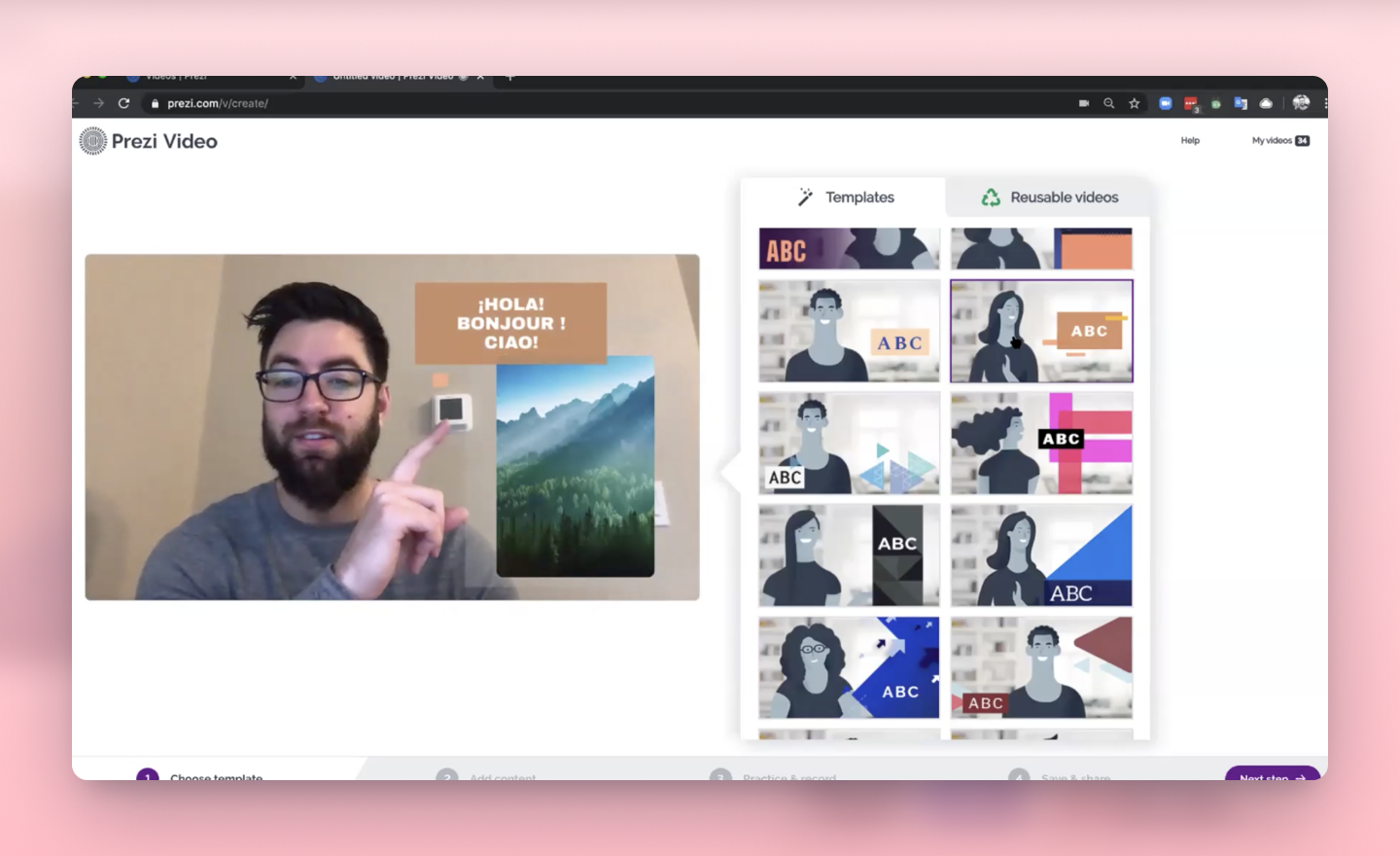1400x856 pixels.
Task: Click the AdBlock extension icon showing badge 3
Action: point(1190,103)
